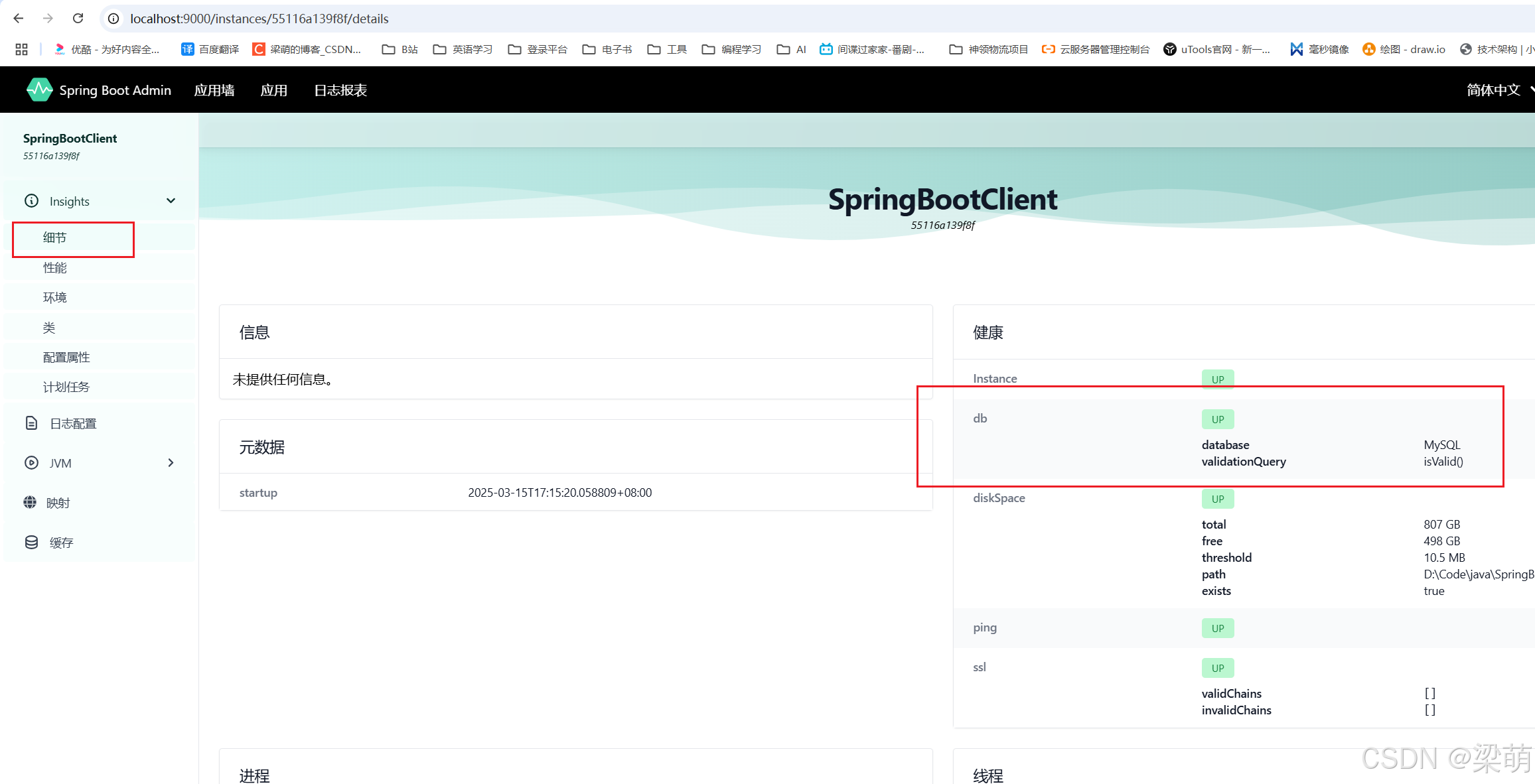Open the B站 bookmark folder

point(400,49)
